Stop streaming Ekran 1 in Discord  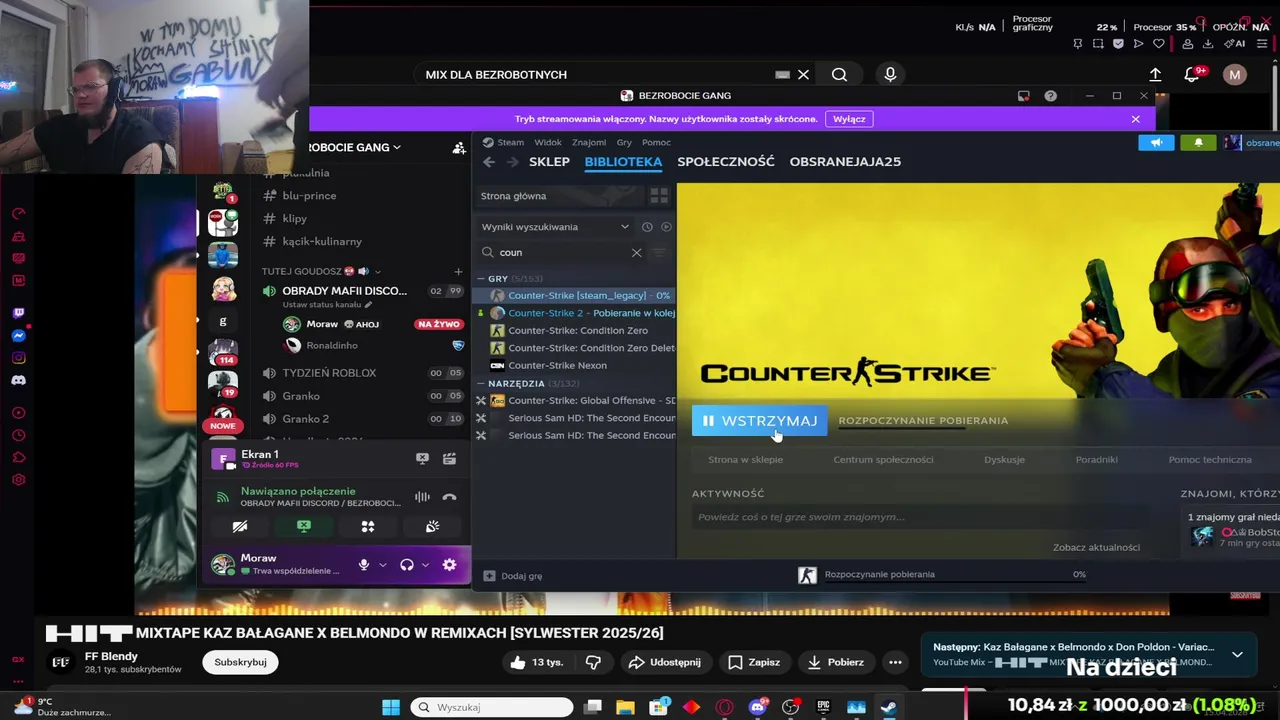[x=422, y=458]
